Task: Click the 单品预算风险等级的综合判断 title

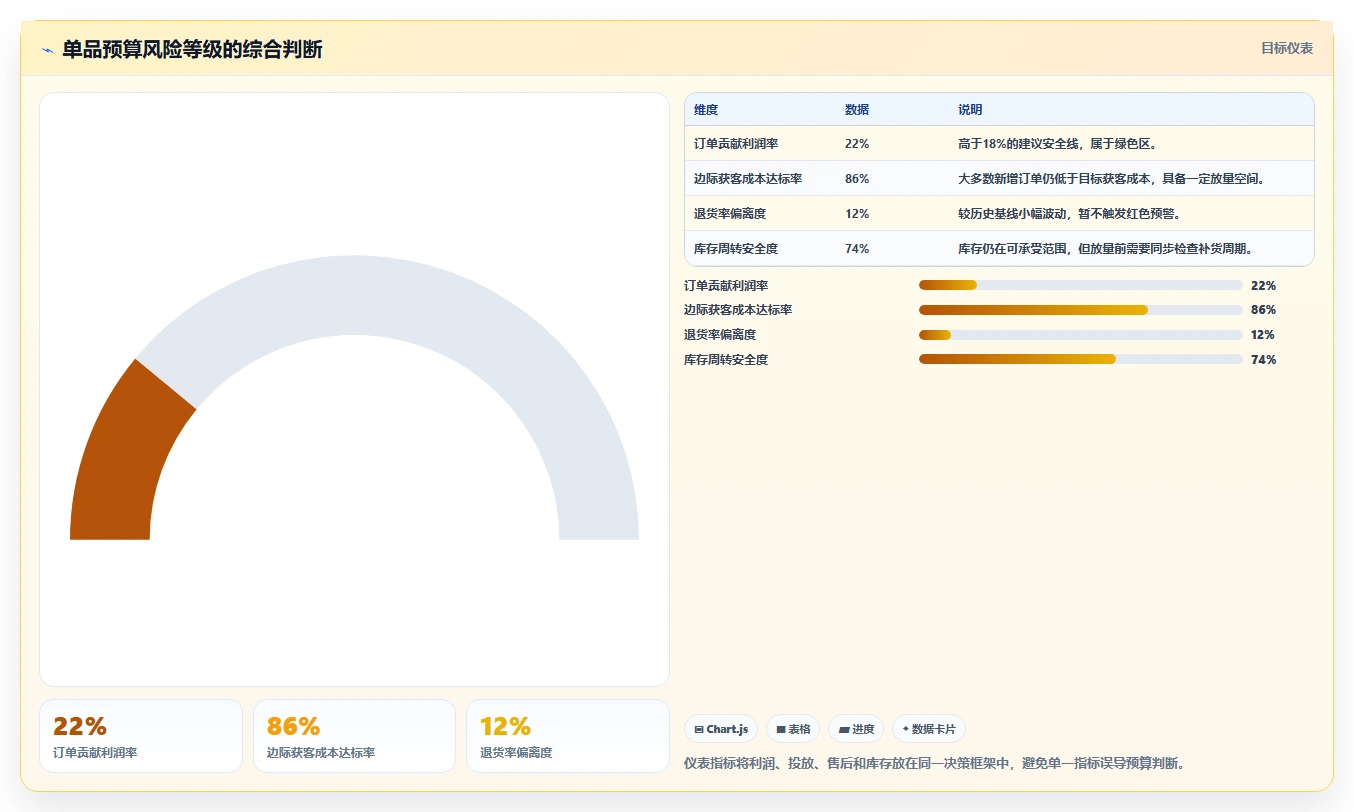Action: 192,50
